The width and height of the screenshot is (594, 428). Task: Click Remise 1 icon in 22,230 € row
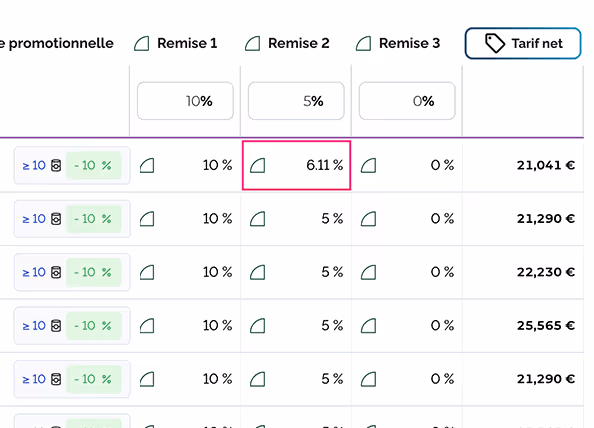[147, 272]
